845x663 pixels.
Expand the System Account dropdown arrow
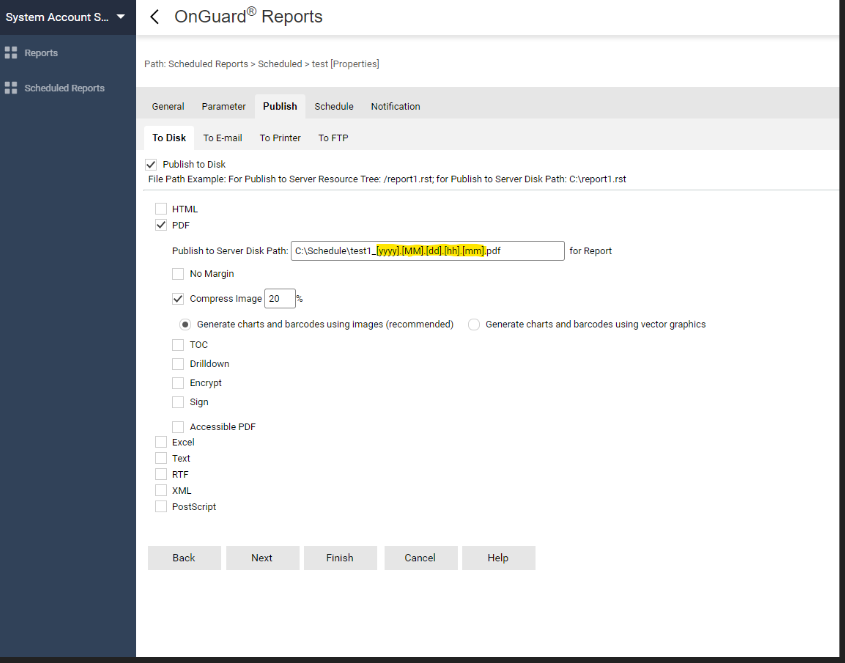pyautogui.click(x=121, y=17)
